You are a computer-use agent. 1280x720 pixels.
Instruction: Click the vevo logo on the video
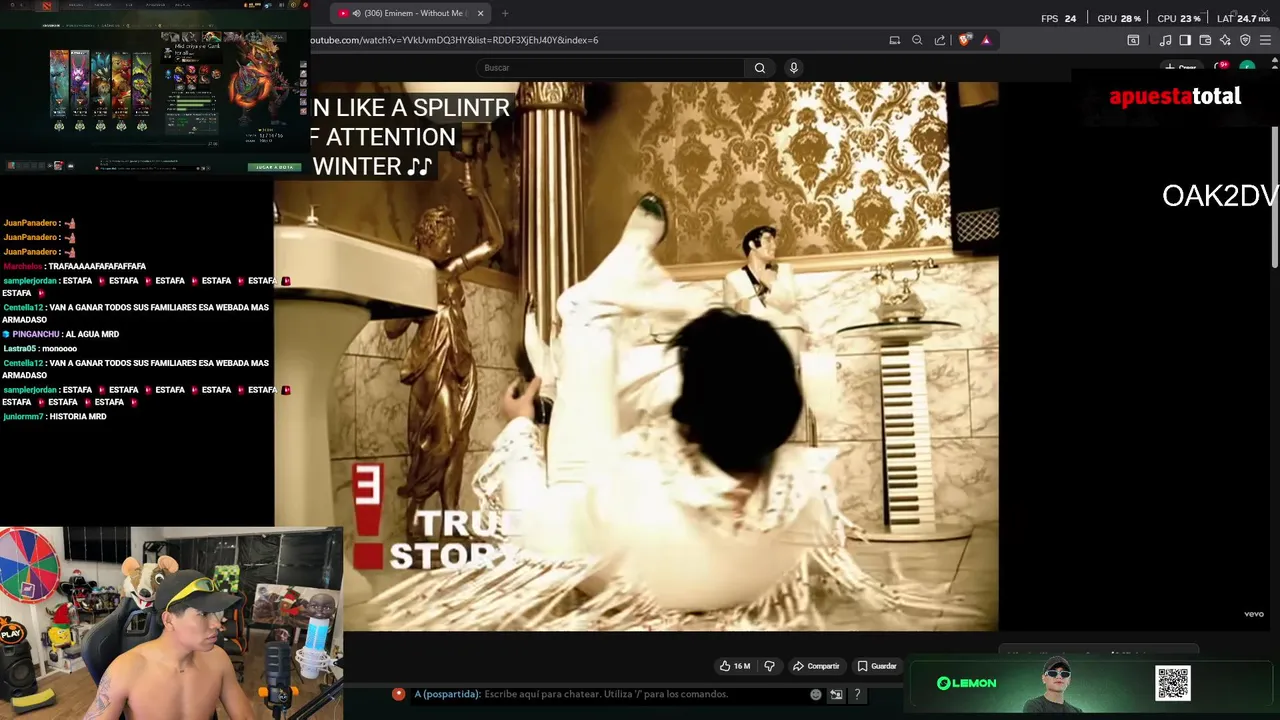point(1254,614)
